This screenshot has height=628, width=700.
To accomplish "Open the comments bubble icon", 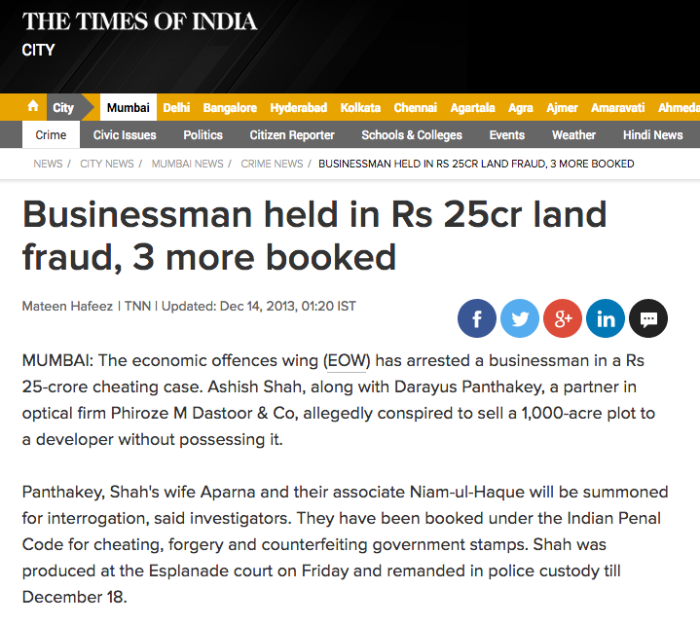I will [648, 318].
